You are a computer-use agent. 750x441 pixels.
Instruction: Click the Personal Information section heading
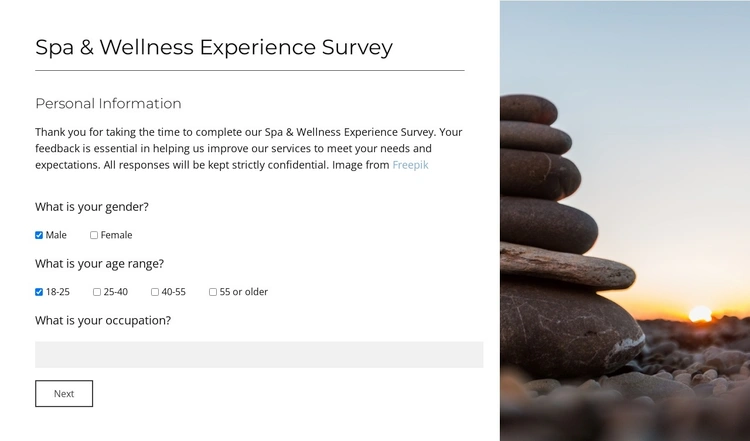(x=108, y=104)
